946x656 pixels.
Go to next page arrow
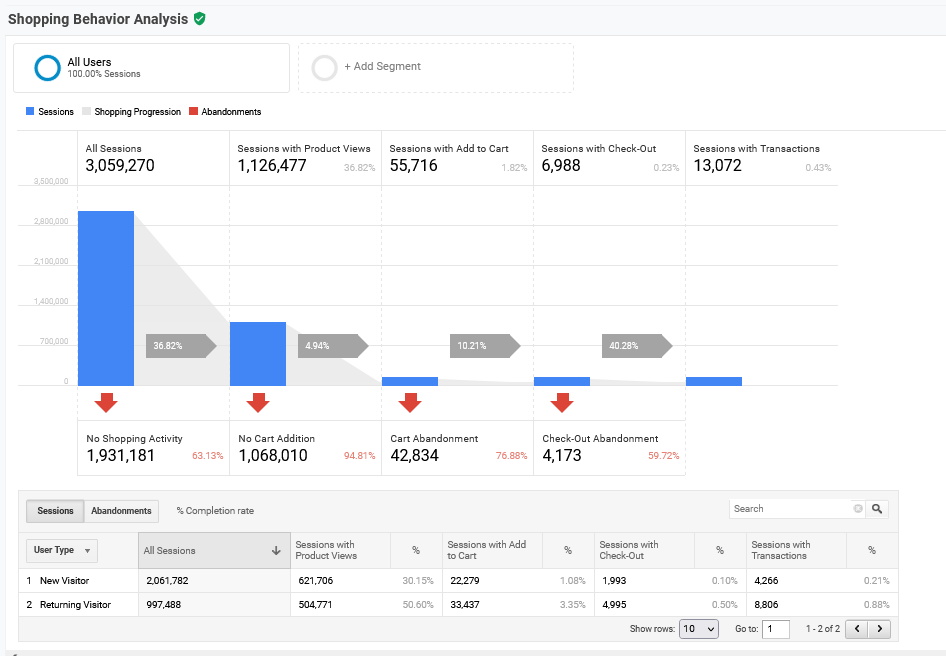[x=880, y=629]
